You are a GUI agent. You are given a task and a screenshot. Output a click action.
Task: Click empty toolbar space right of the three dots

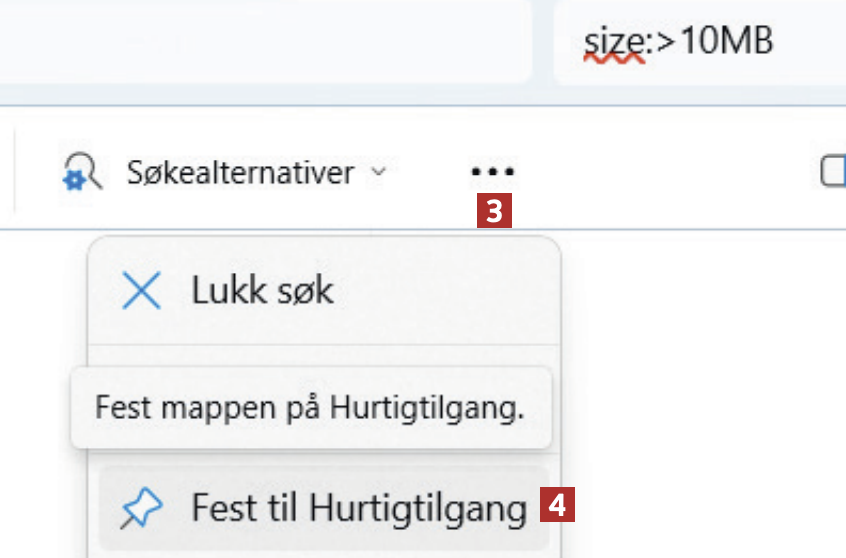pyautogui.click(x=660, y=172)
